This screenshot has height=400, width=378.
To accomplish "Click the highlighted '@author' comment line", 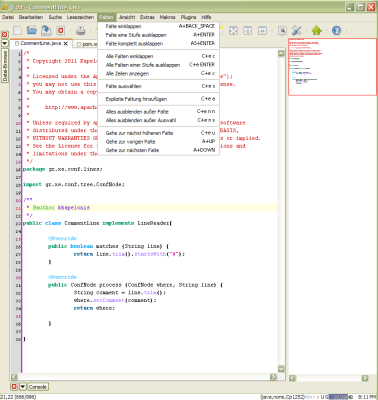I will pyautogui.click(x=149, y=208).
